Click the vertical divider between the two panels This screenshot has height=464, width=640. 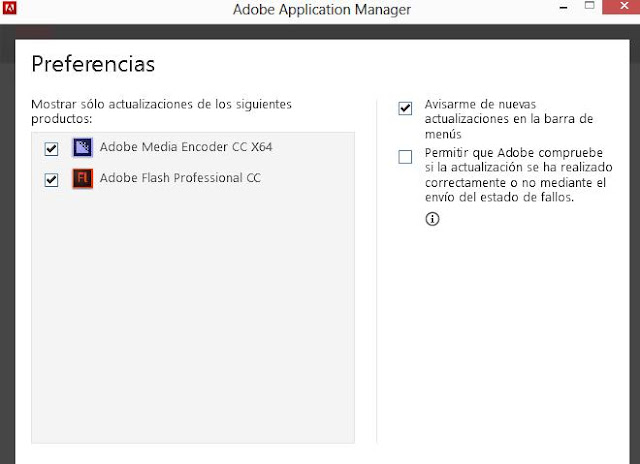(377, 270)
